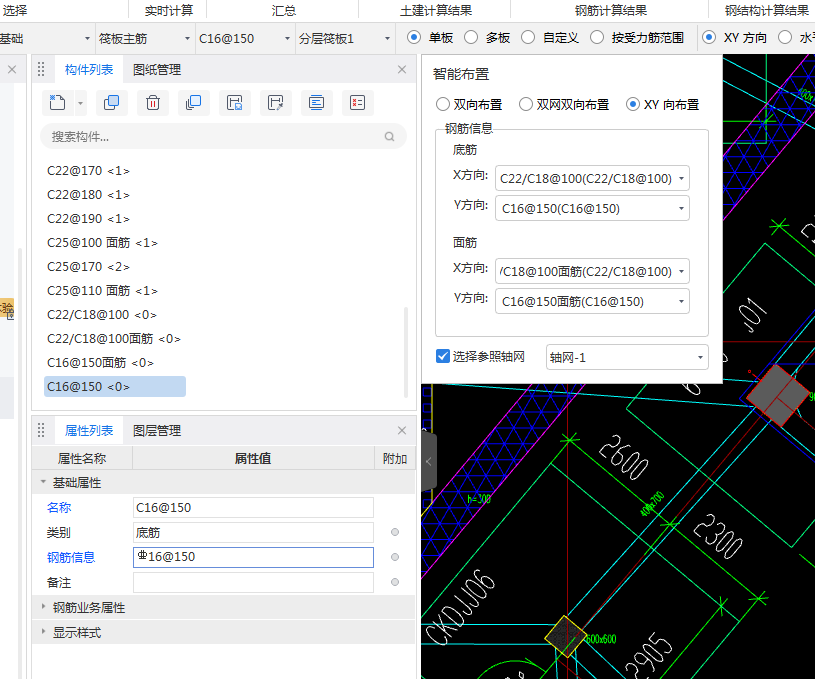Toggle the 附加 circle for 备注 row
The image size is (815, 679).
[x=395, y=582]
